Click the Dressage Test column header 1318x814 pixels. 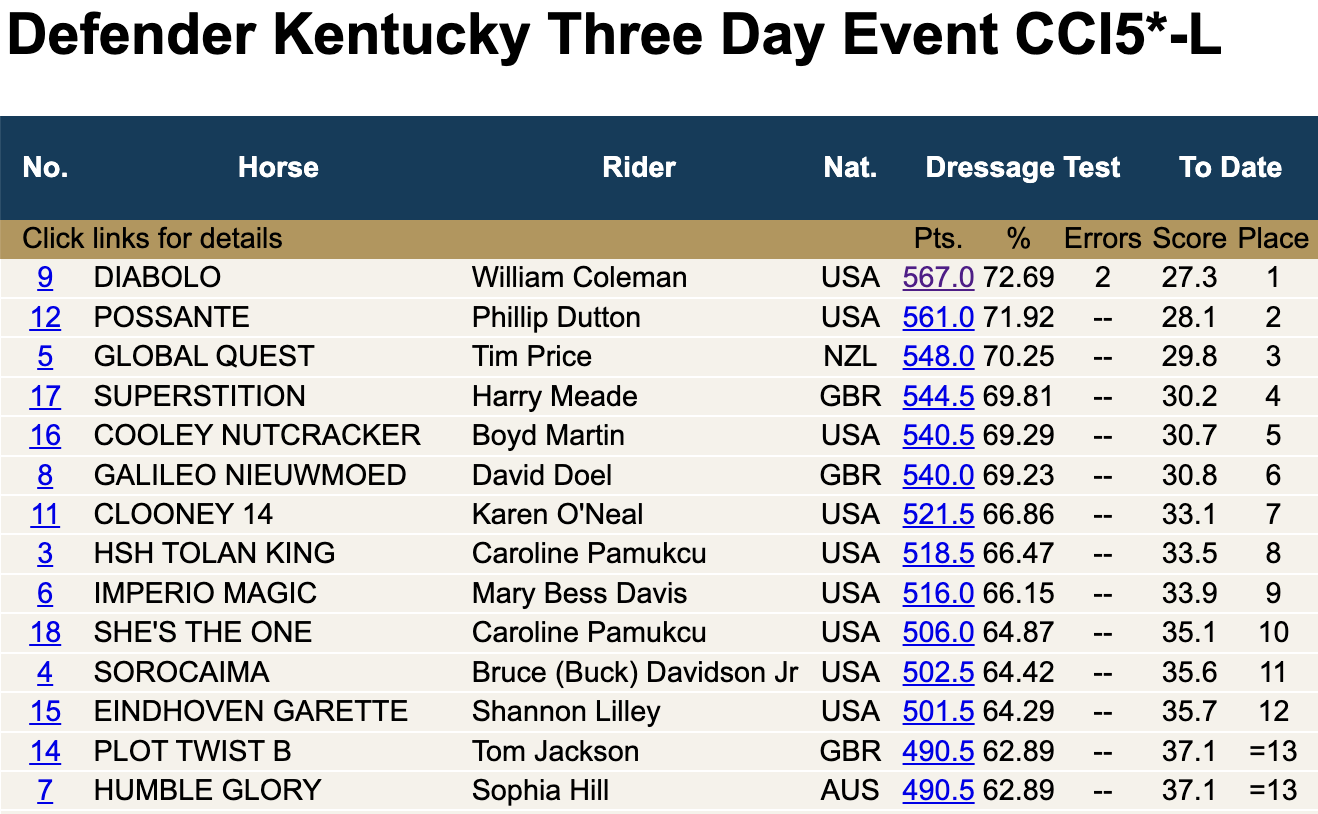(x=1023, y=167)
